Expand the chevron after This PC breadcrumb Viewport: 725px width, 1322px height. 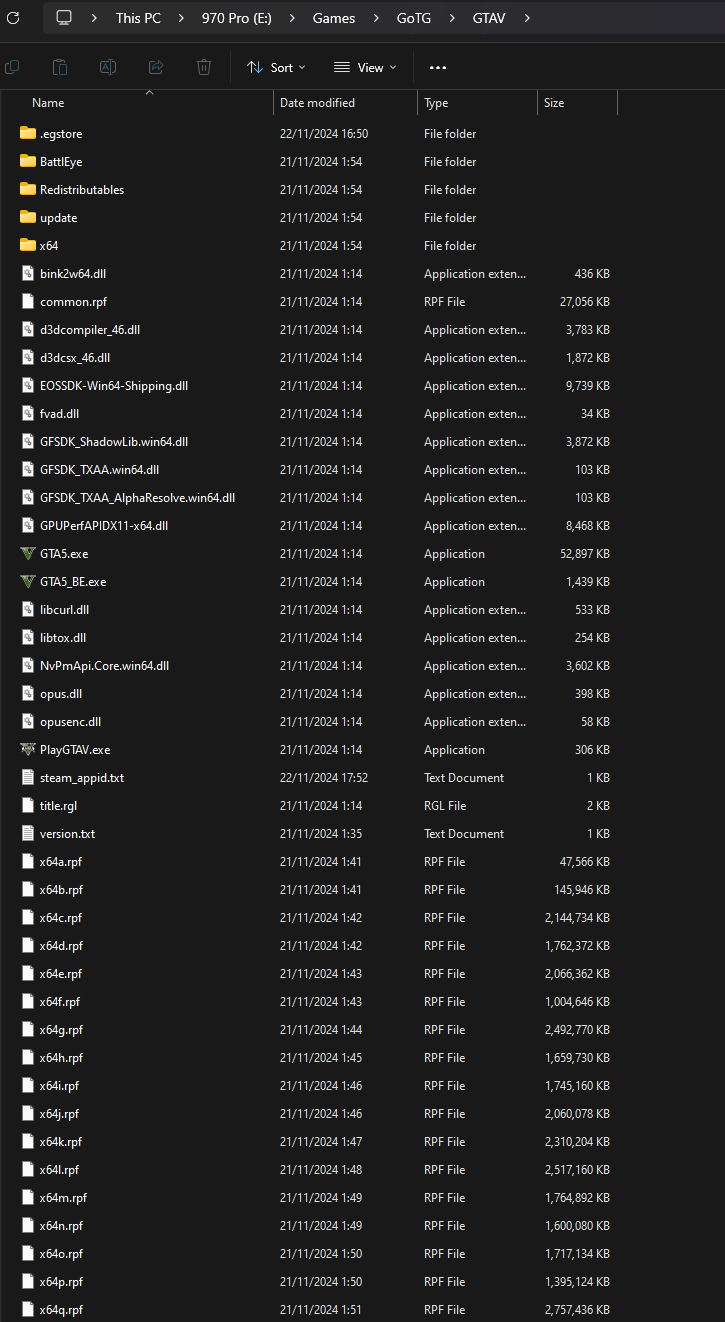(x=181, y=18)
